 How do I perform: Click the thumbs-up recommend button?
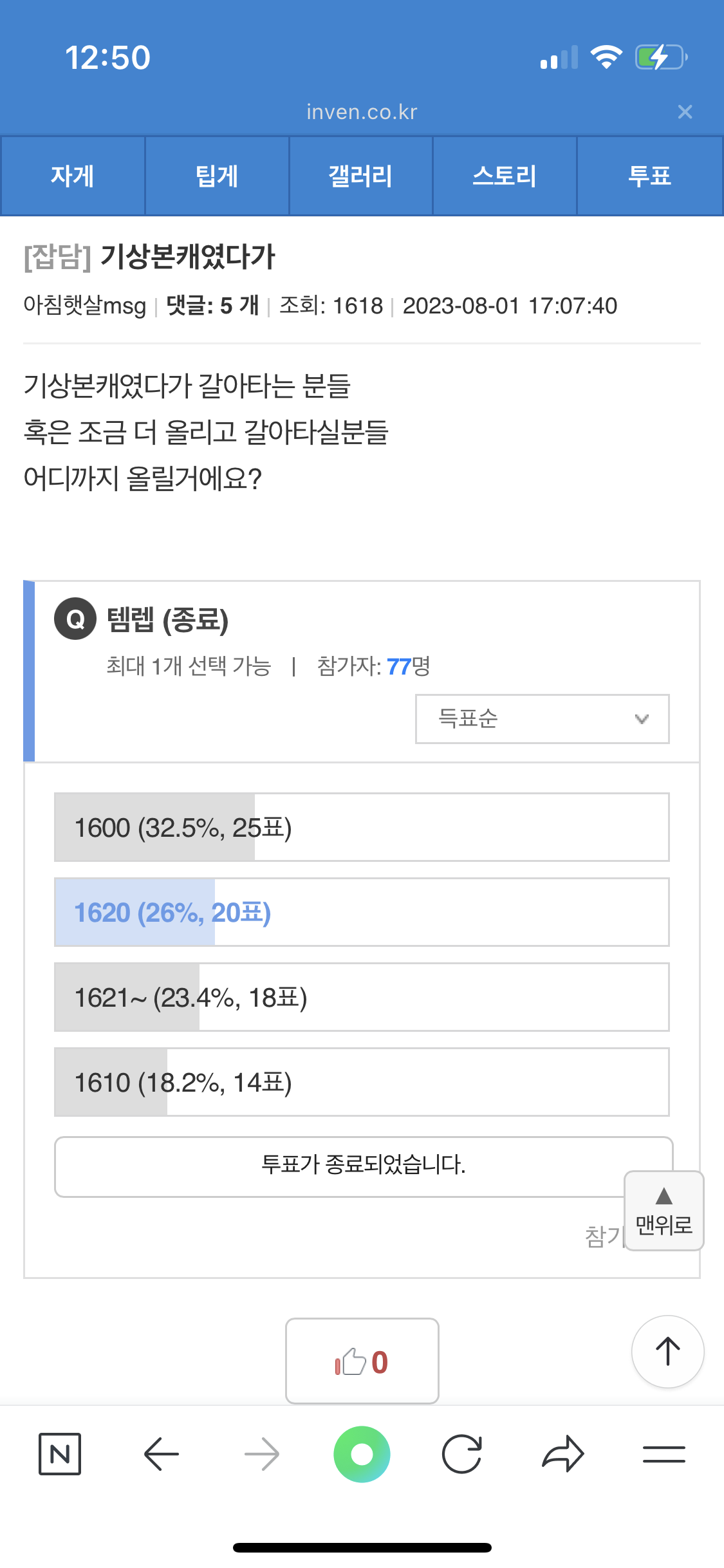[362, 1361]
